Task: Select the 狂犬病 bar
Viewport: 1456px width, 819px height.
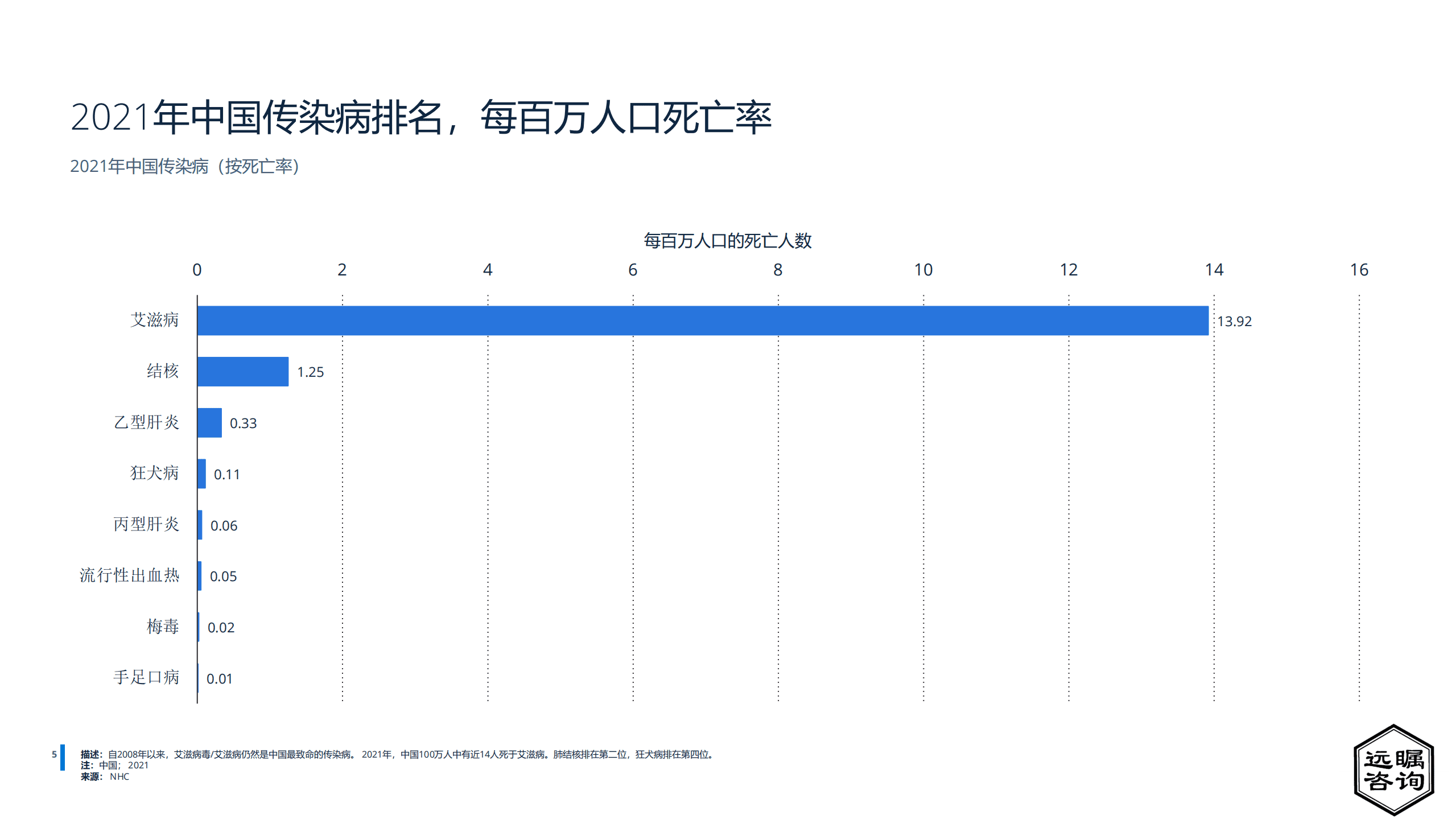Action: pos(201,474)
